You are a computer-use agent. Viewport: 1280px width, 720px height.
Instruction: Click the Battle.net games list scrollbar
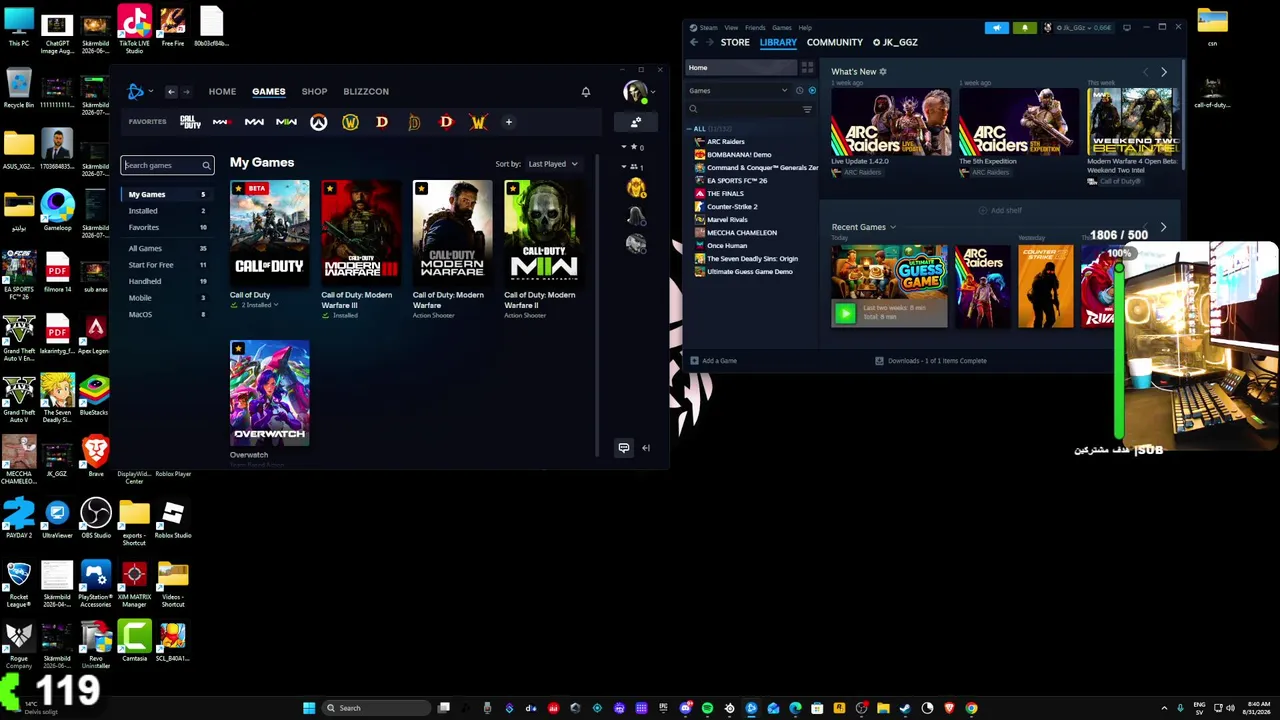tap(597, 305)
